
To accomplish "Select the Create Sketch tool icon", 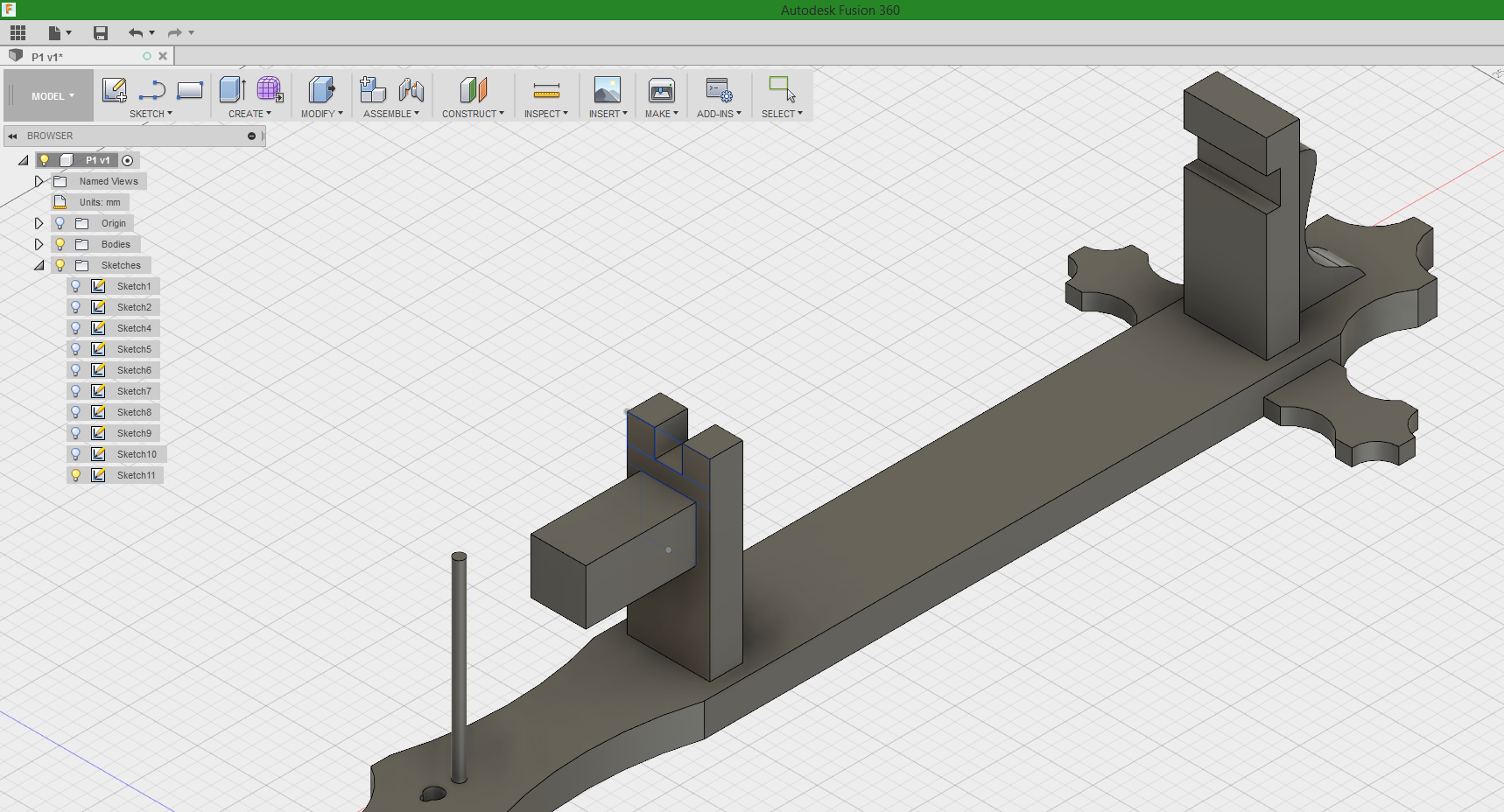I will click(115, 90).
